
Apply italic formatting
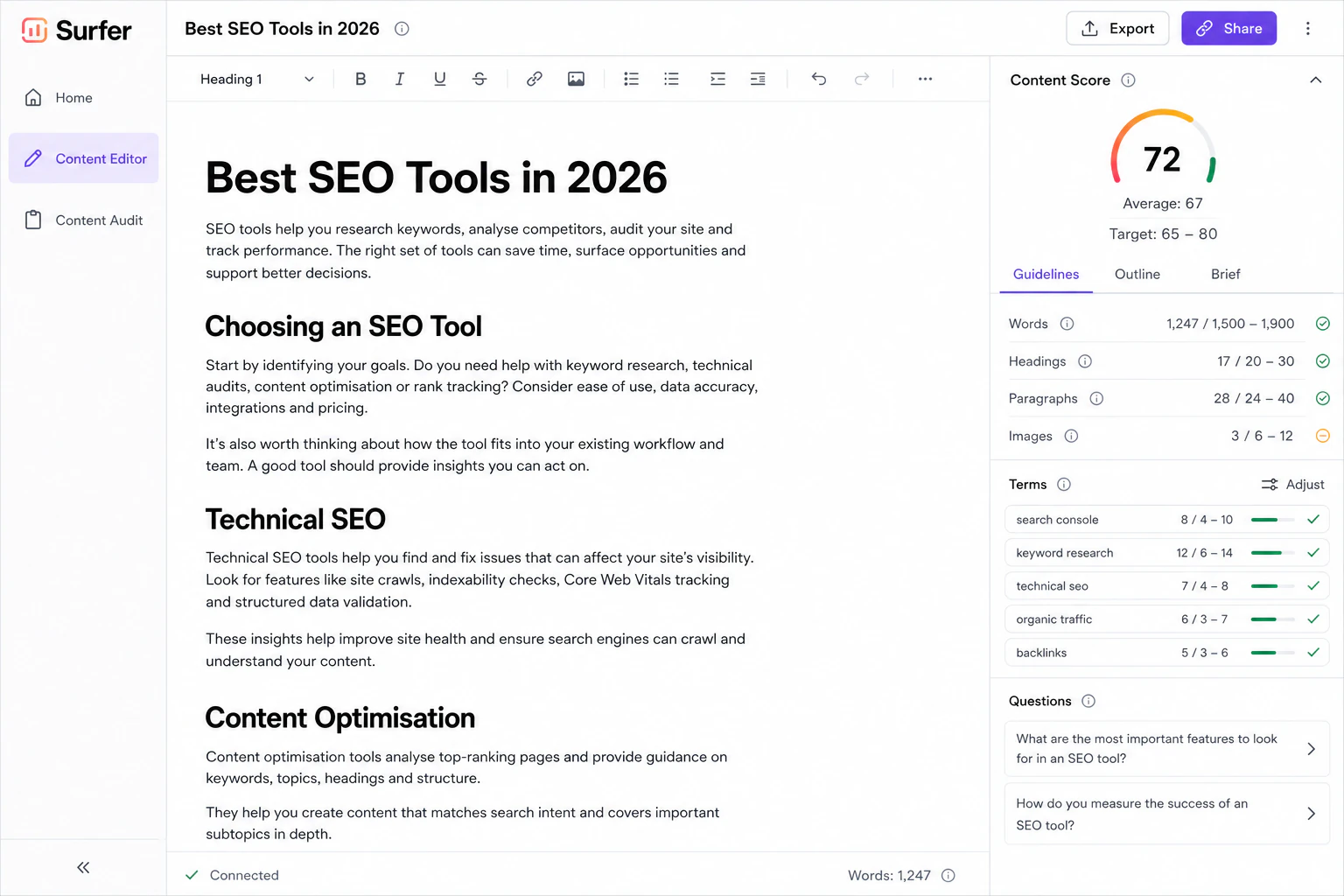(400, 79)
